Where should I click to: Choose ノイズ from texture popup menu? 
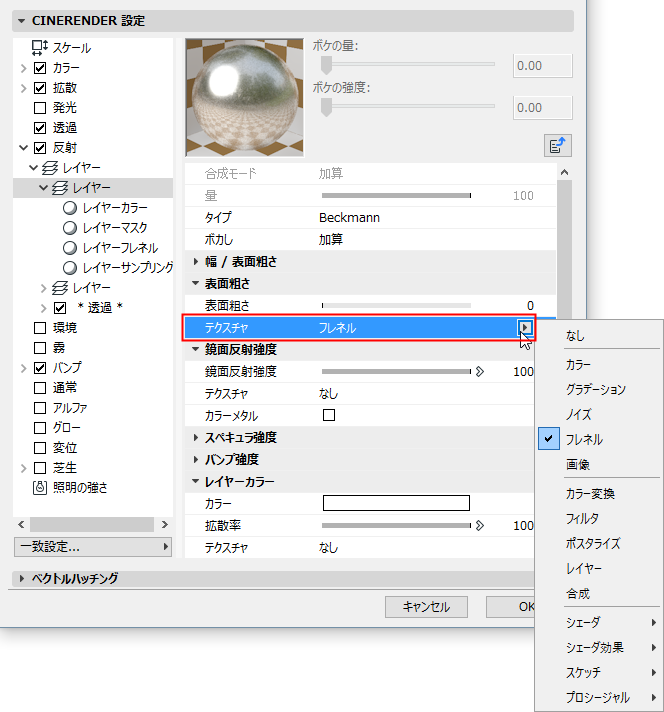pos(579,414)
